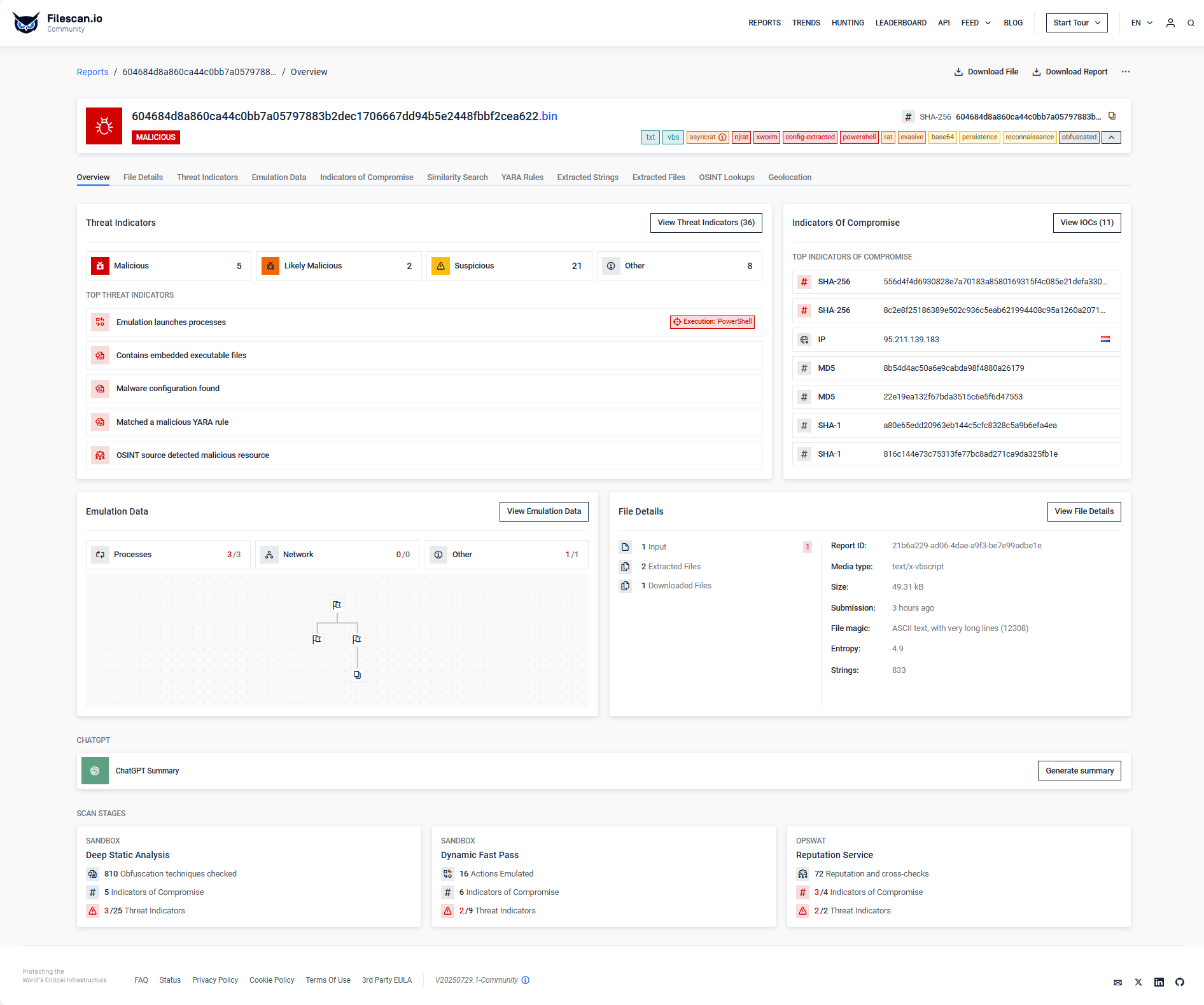Open Terms Of Use footer link
Image resolution: width=1204 pixels, height=1005 pixels.
point(328,980)
